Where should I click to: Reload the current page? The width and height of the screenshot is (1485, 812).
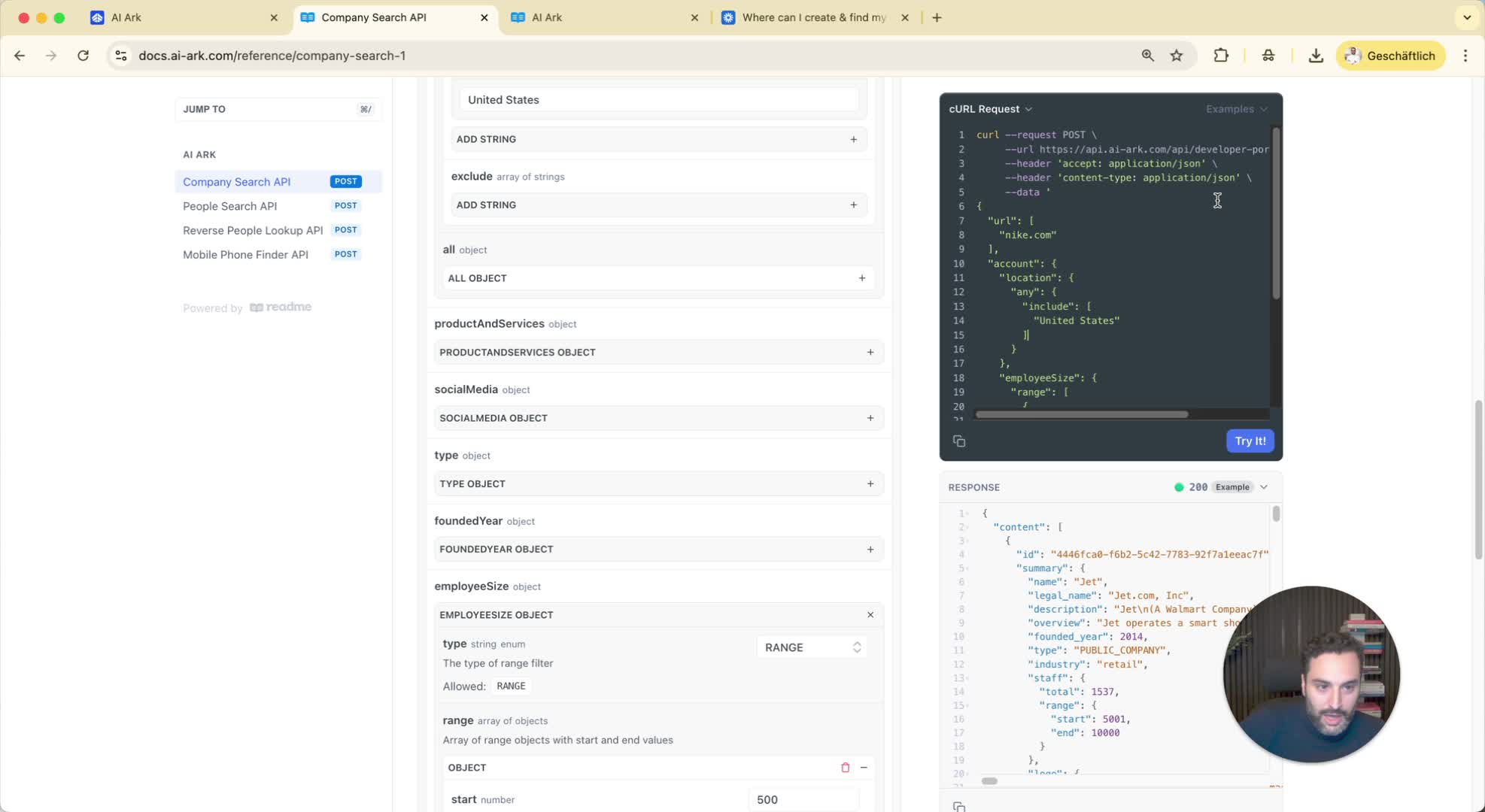[84, 56]
